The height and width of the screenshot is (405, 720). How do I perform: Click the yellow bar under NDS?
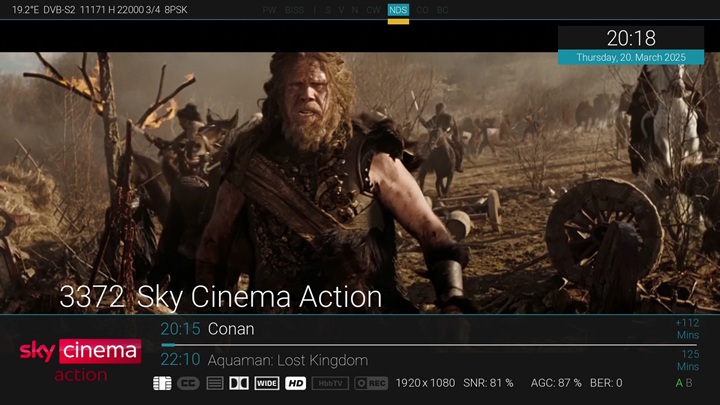tap(398, 22)
